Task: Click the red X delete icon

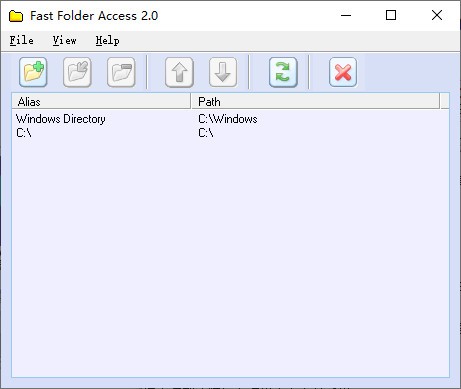Action: tap(343, 72)
